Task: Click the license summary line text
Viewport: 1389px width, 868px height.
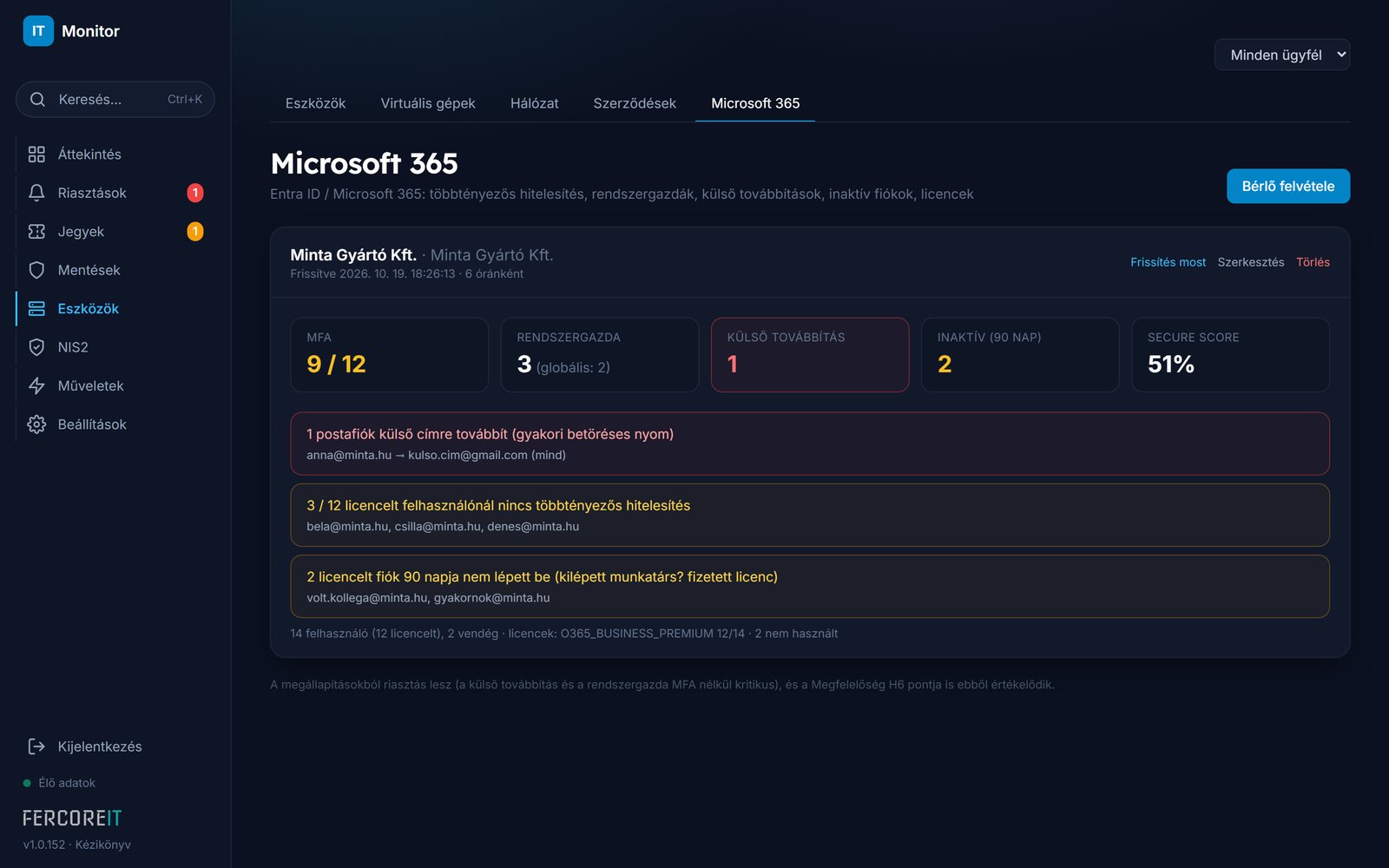Action: click(x=564, y=634)
